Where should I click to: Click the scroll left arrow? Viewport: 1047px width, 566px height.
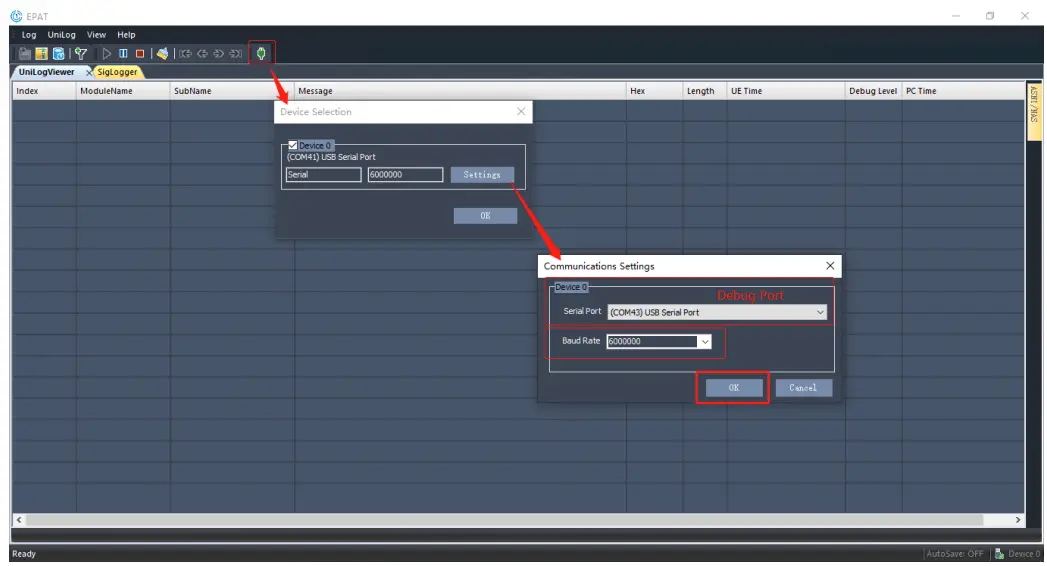(x=19, y=520)
